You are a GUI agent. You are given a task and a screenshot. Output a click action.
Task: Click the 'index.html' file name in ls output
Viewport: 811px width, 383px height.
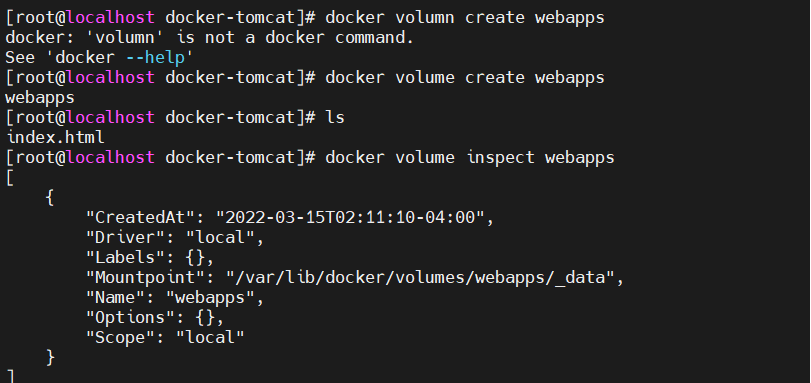coord(55,137)
